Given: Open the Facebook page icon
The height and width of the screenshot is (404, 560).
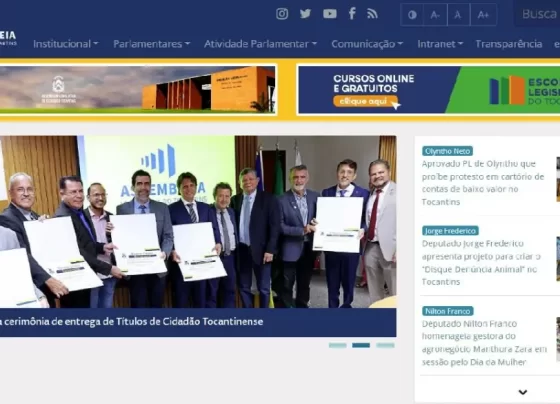Looking at the screenshot, I should pyautogui.click(x=352, y=14).
